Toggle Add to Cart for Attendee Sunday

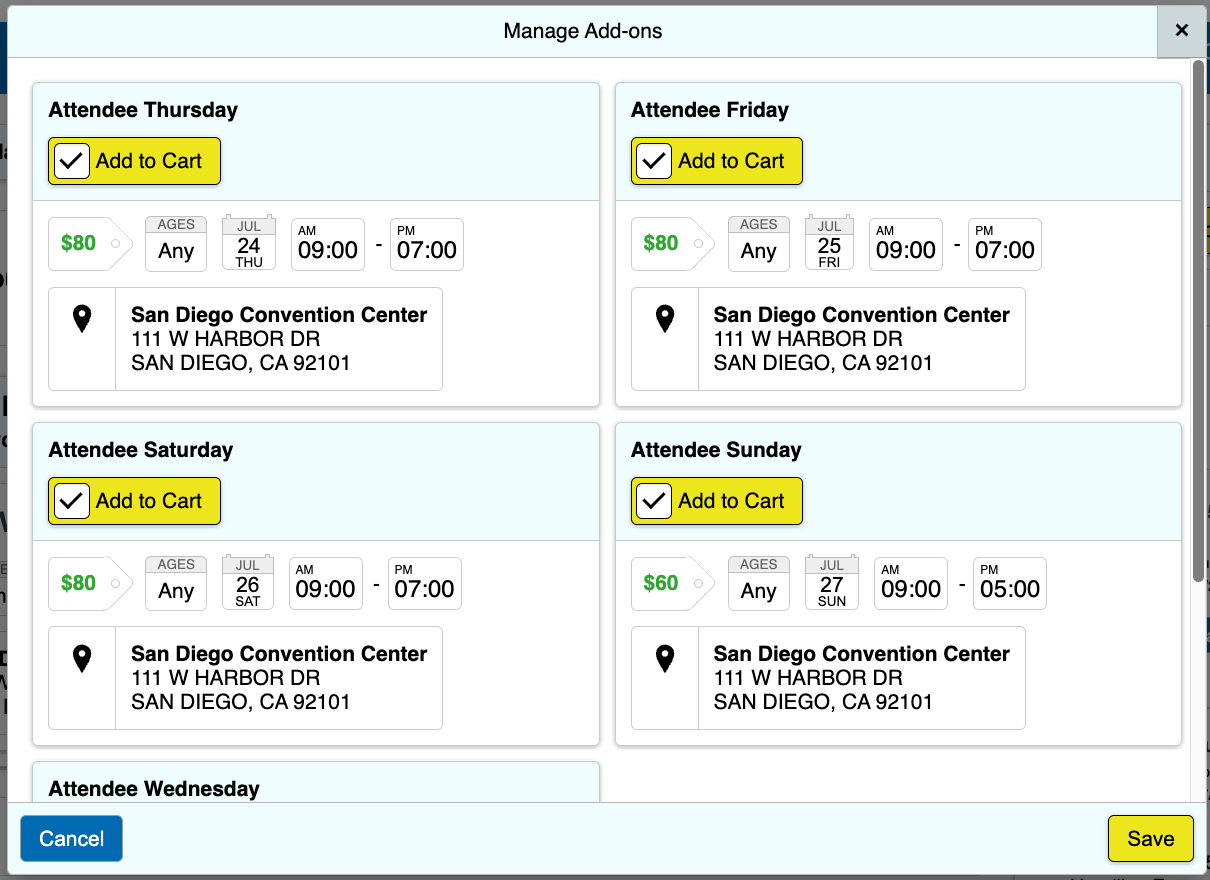point(655,501)
